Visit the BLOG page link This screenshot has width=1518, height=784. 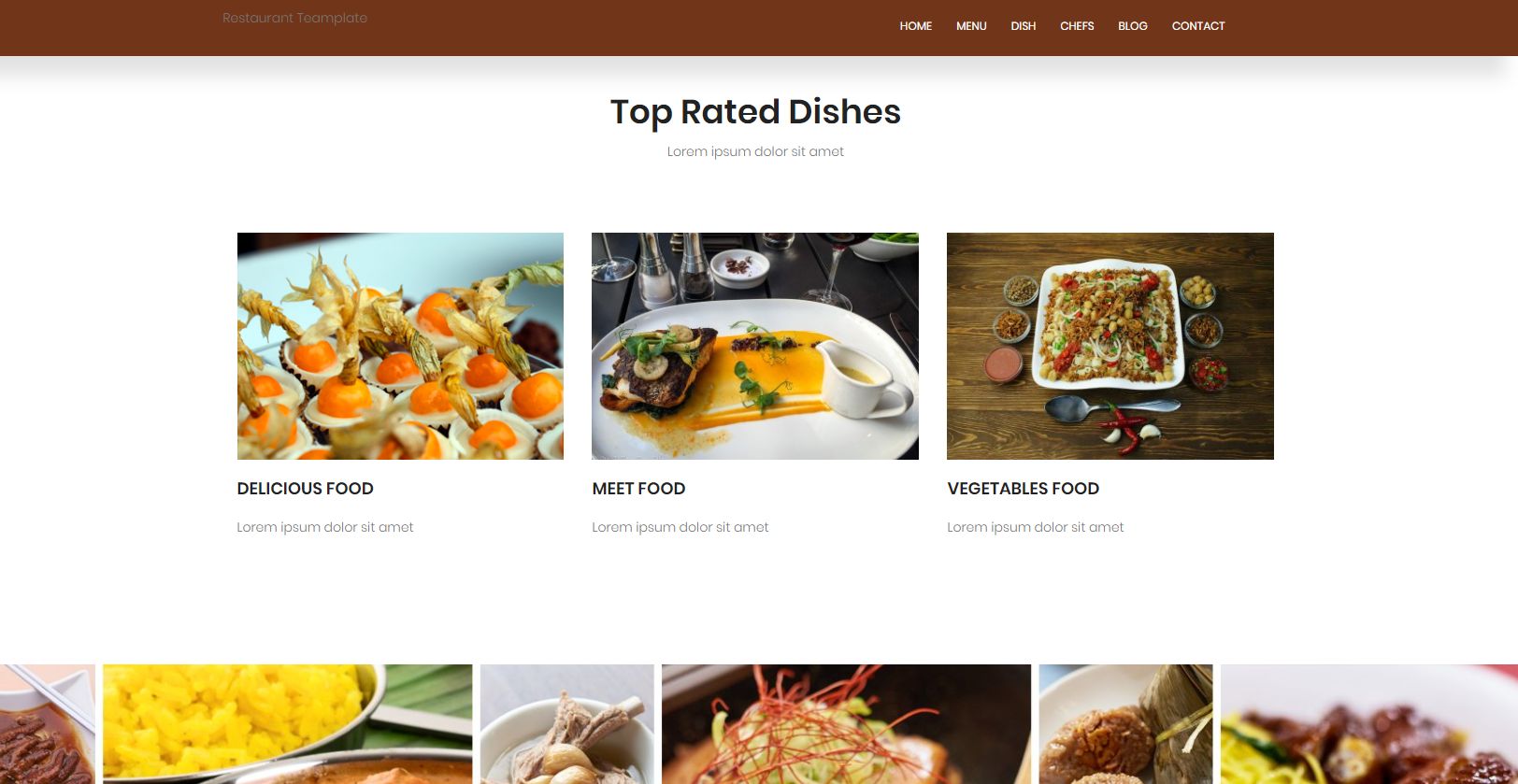1132,26
